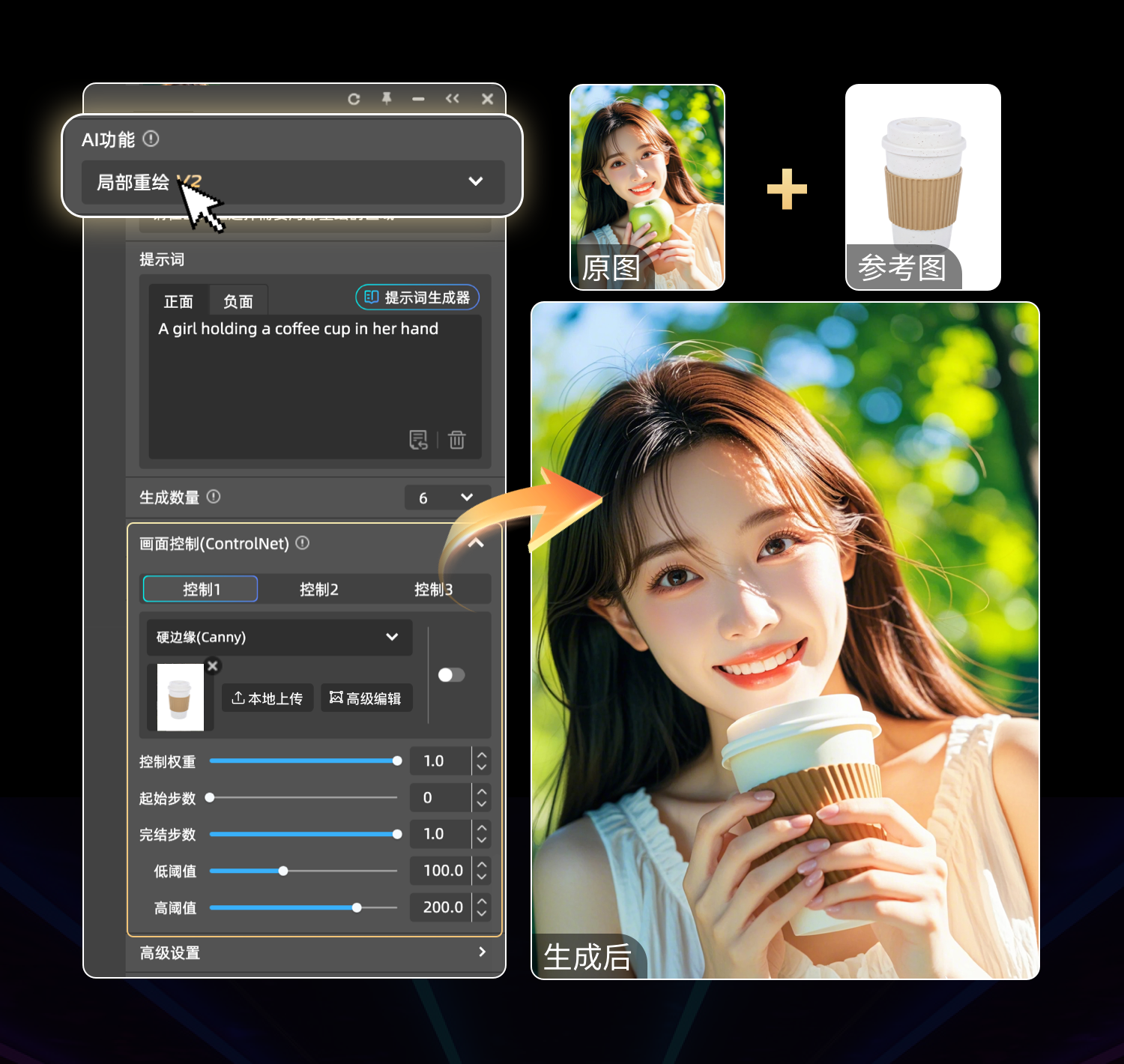1124x1064 pixels.
Task: Click the refresh icon in panel header
Action: point(354,99)
